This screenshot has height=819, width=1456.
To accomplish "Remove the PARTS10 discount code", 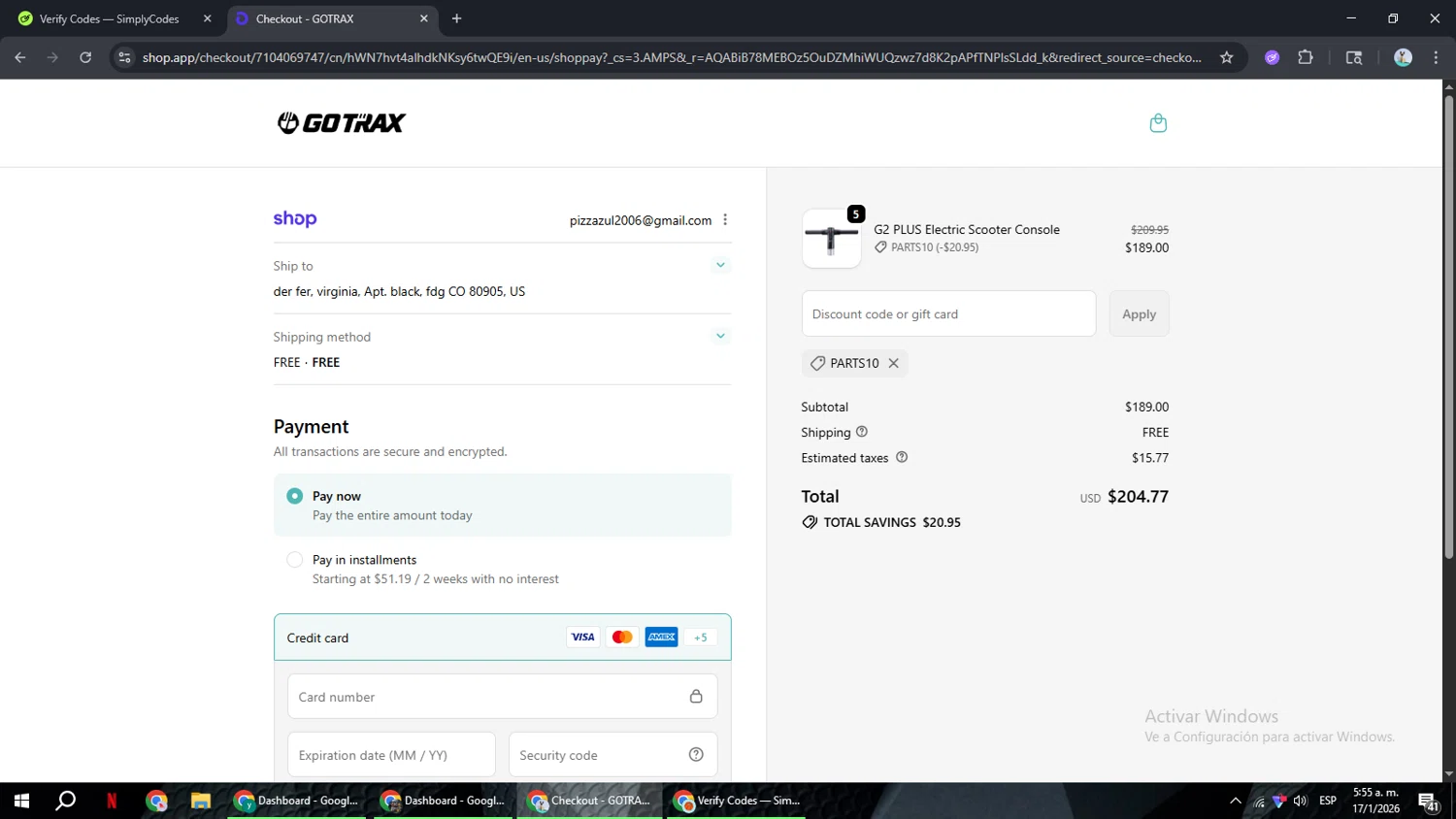I will click(x=894, y=363).
